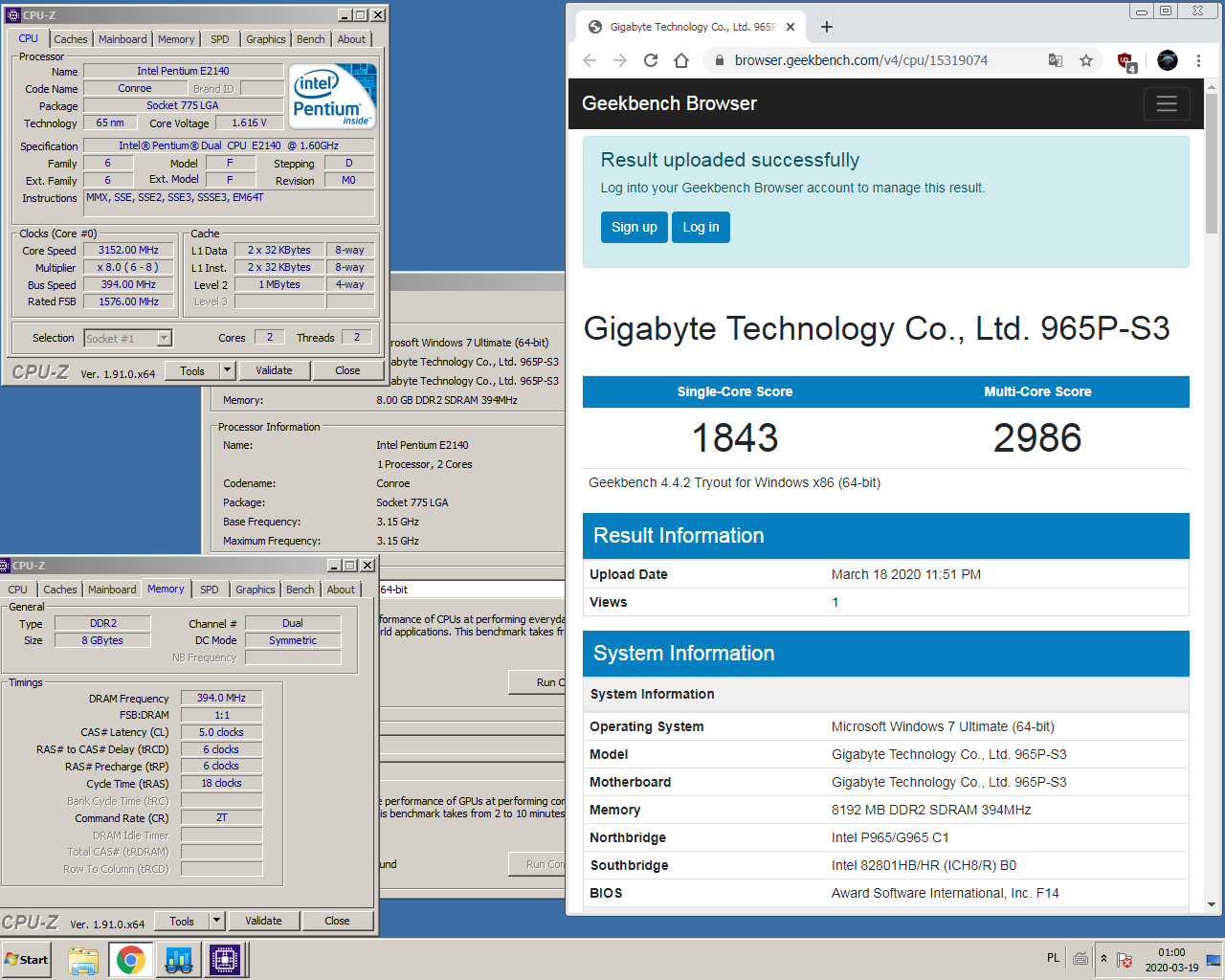The width and height of the screenshot is (1225, 980).
Task: Click Tools button in bottom CPU-Z window
Action: pos(182,921)
